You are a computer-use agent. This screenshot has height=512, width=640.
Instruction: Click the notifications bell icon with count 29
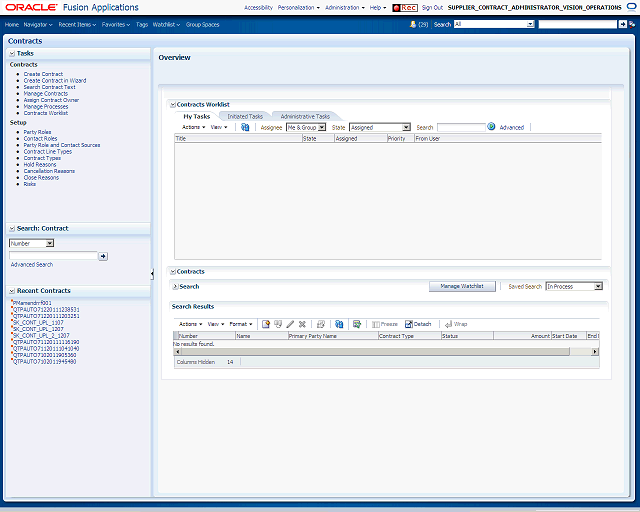coord(413,24)
